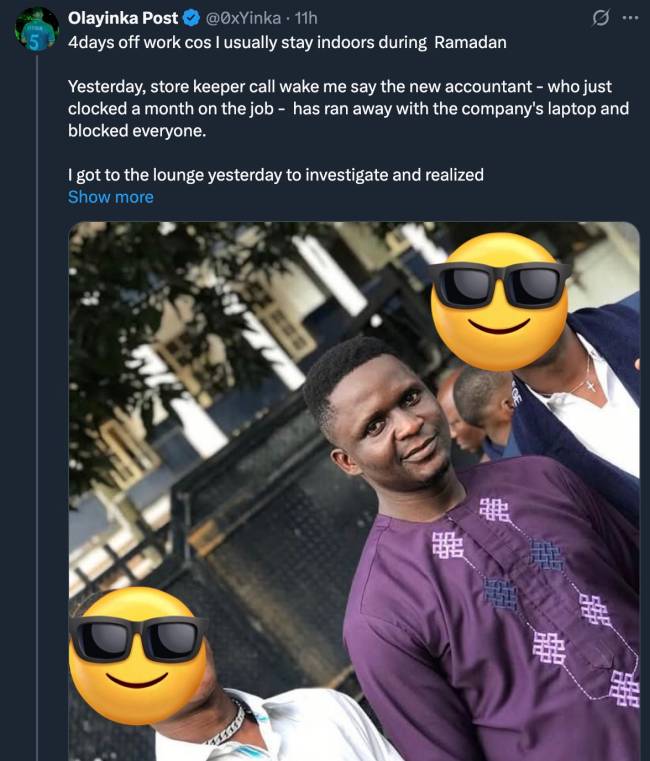Click the Grok icon beside More options

(x=601, y=18)
